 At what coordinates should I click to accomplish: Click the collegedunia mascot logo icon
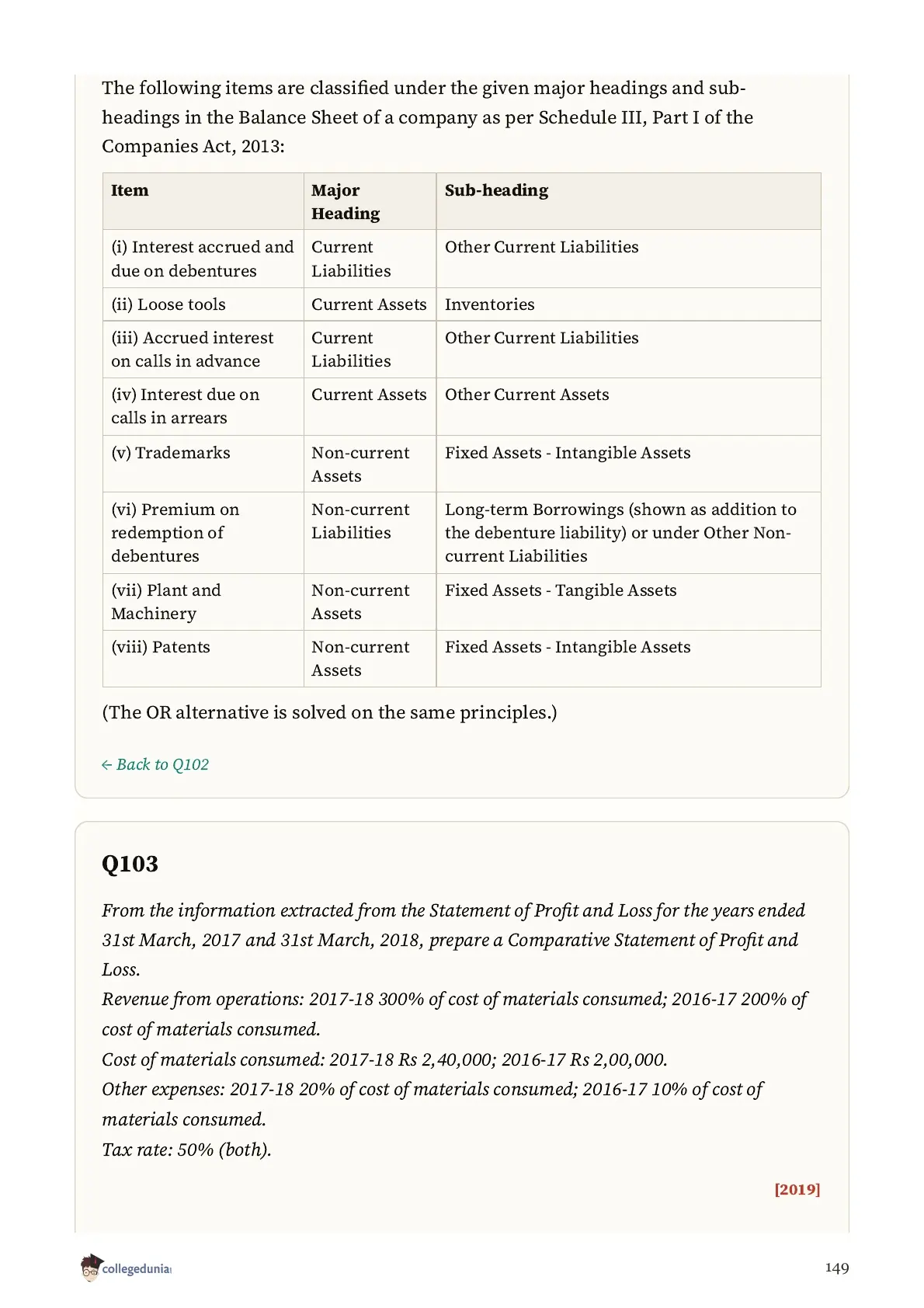pos(91,1268)
